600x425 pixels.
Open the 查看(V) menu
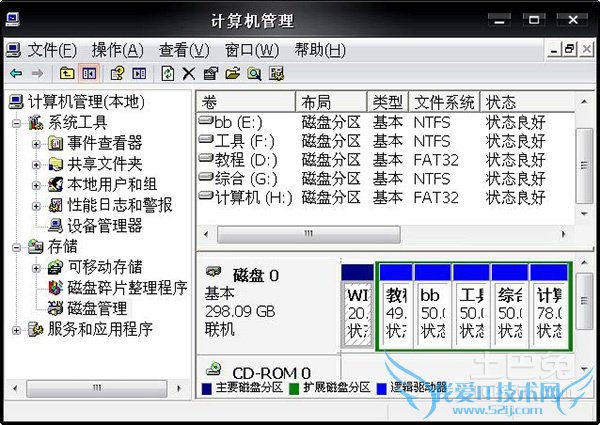coord(184,50)
